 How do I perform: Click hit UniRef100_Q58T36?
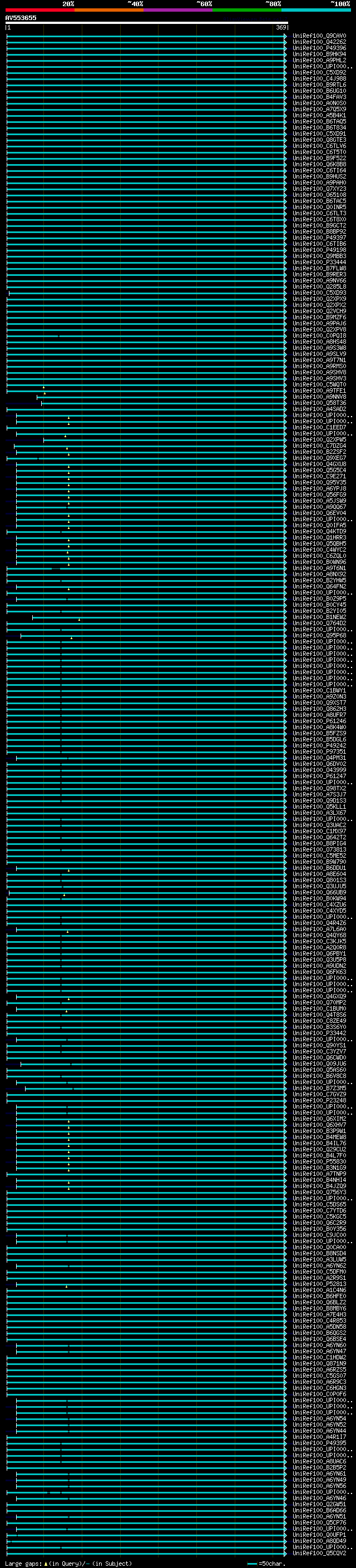tap(319, 403)
